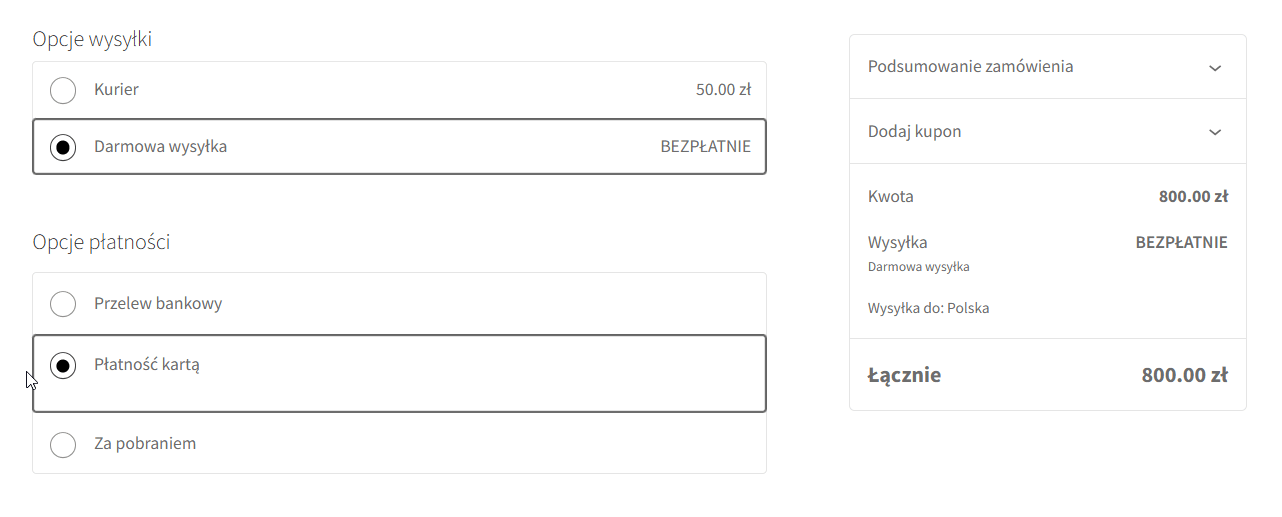Pick the Płatność kartą radio button
Image resolution: width=1282 pixels, height=517 pixels.
pos(63,366)
